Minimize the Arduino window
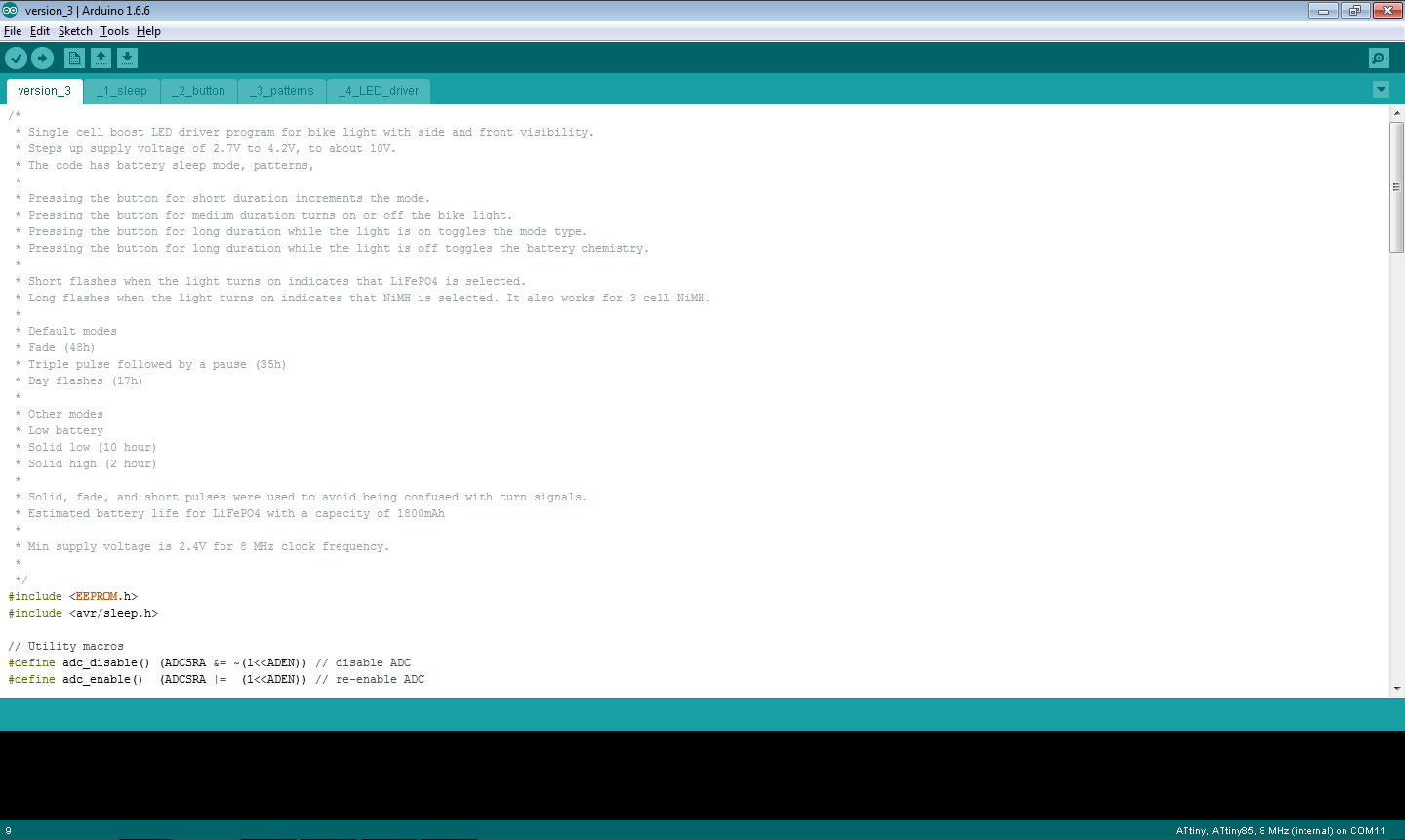This screenshot has width=1405, height=840. point(1323,11)
